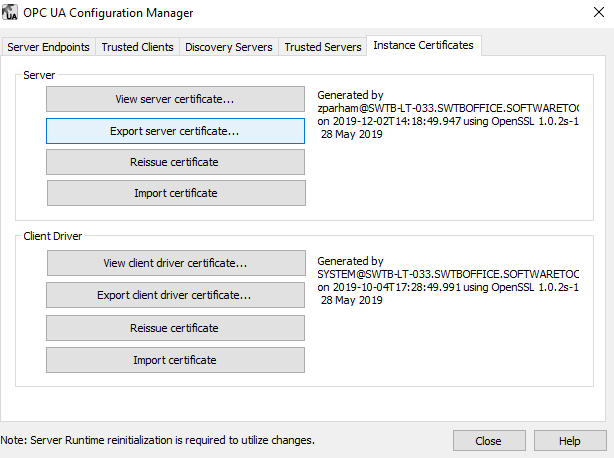Close the OPC UA Configuration Manager window
The height and width of the screenshot is (458, 614).
[599, 12]
